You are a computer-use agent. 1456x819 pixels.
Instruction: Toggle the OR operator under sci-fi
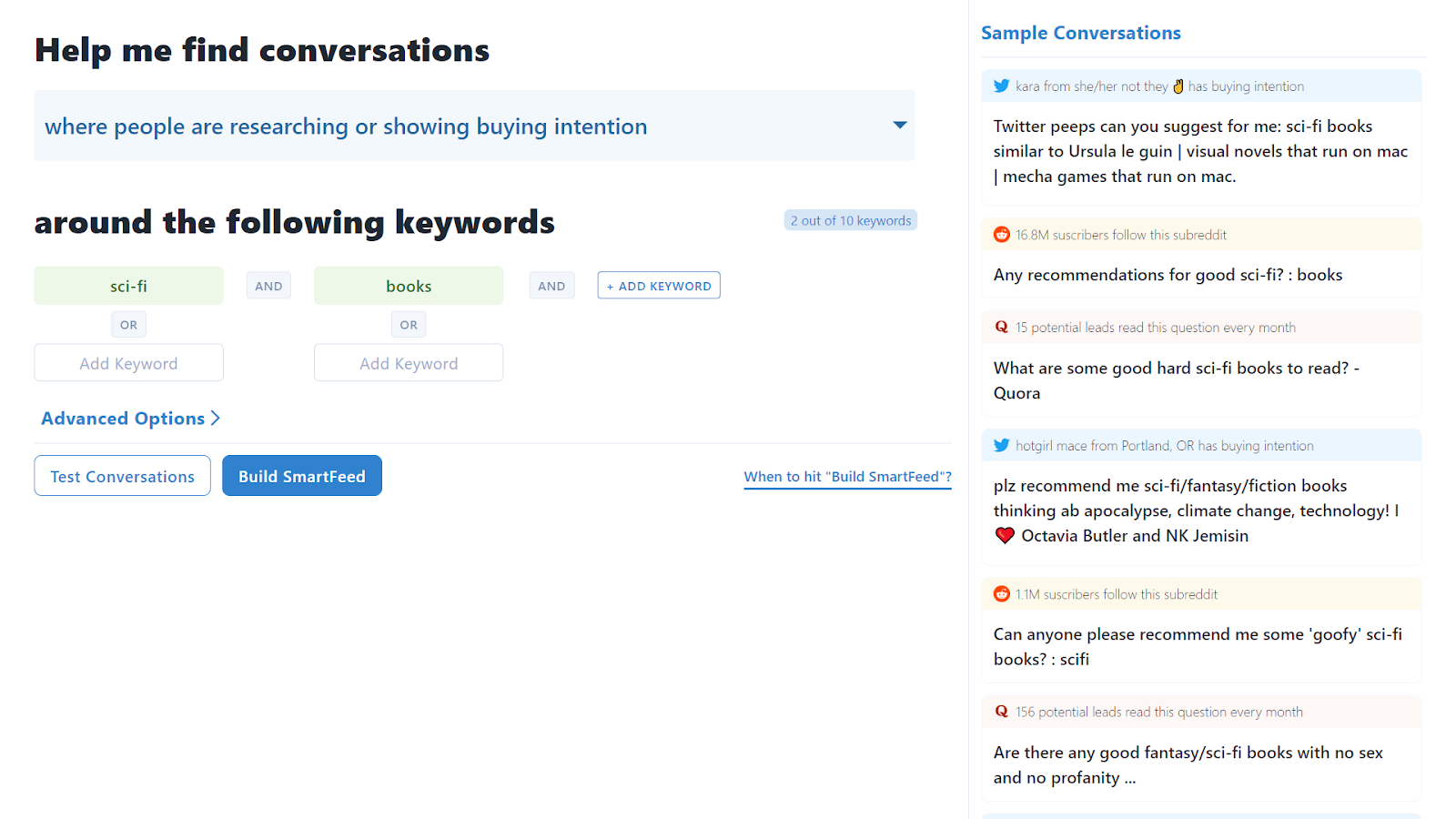[x=128, y=325]
